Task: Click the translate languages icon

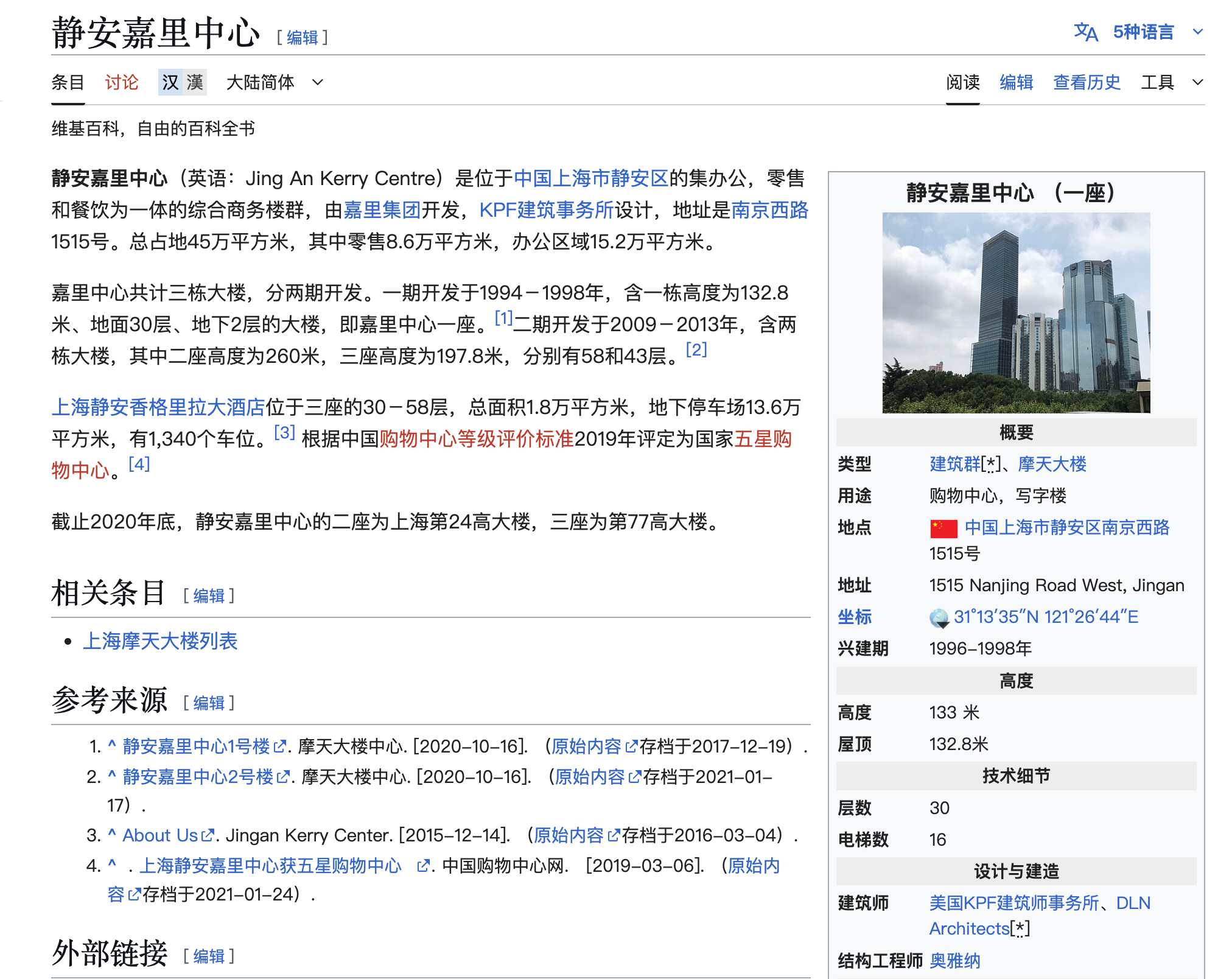Action: pos(1085,32)
